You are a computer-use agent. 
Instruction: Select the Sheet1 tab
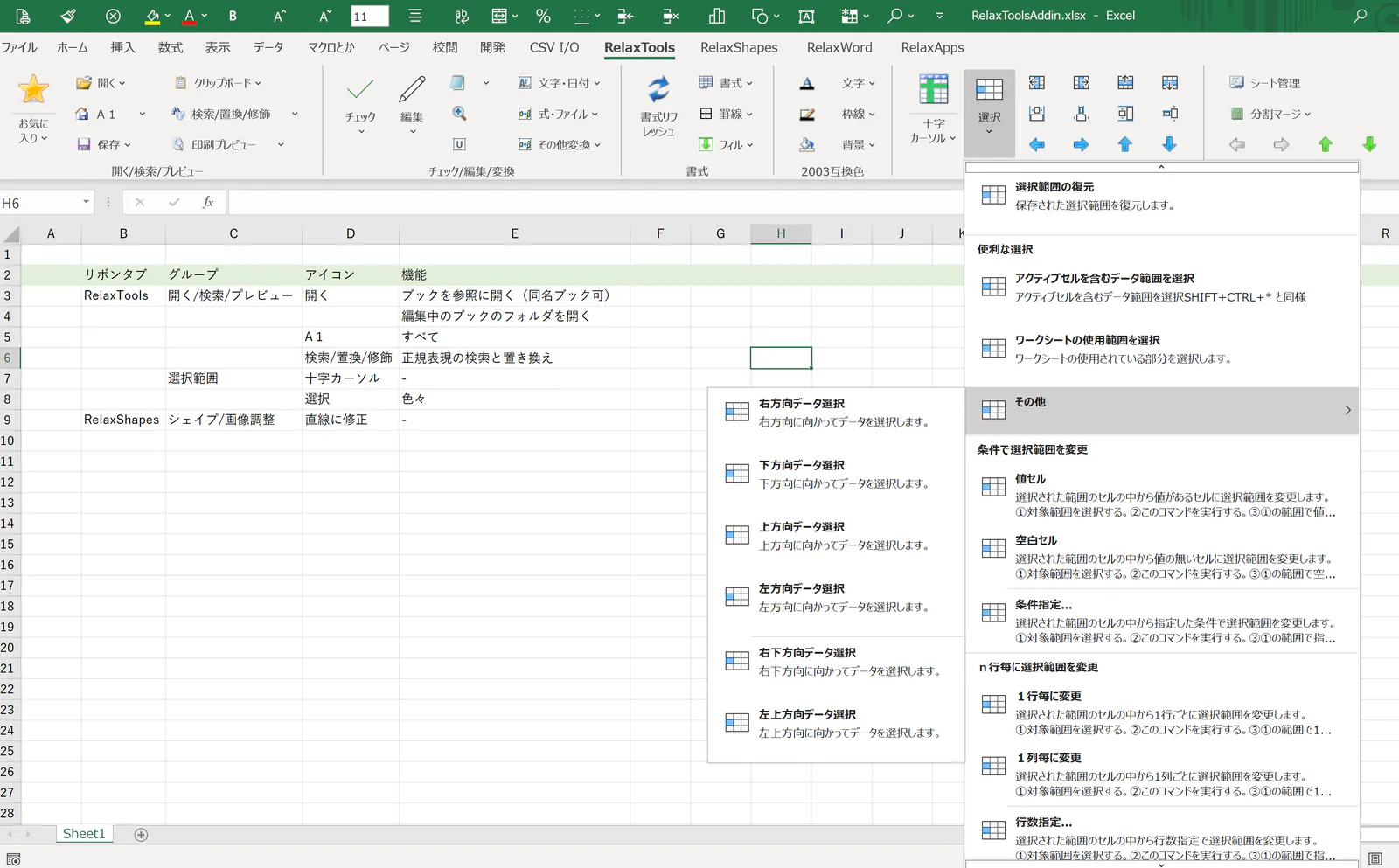click(x=84, y=834)
